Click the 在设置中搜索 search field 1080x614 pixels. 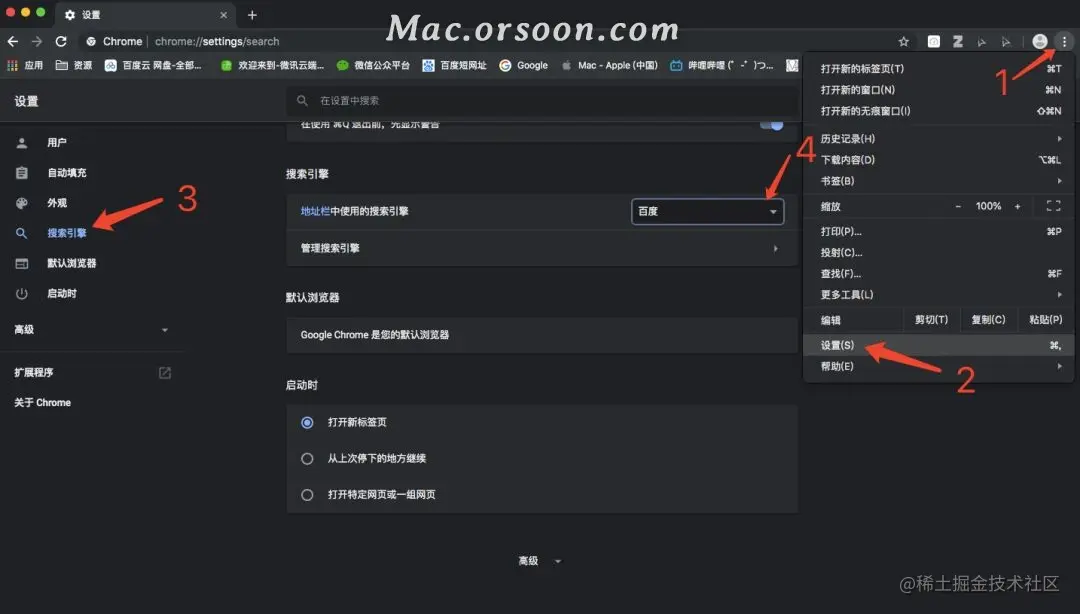(x=542, y=101)
